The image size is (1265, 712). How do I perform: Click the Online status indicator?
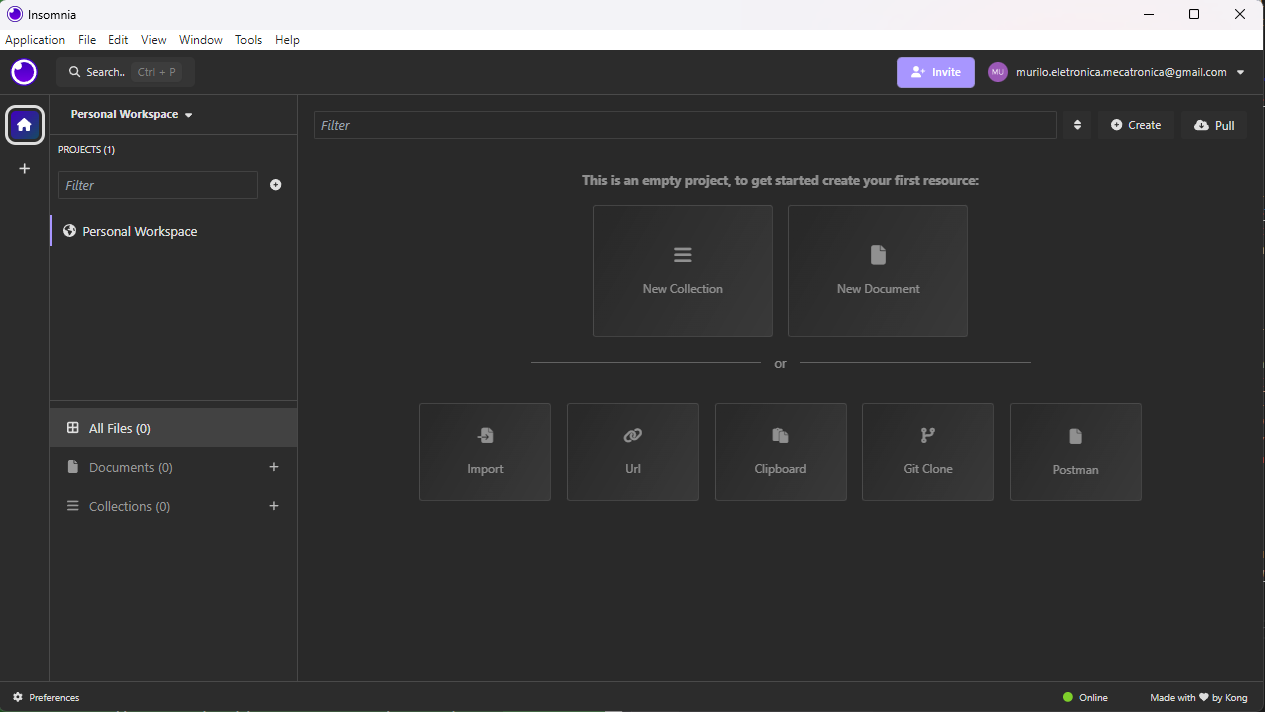[1086, 697]
